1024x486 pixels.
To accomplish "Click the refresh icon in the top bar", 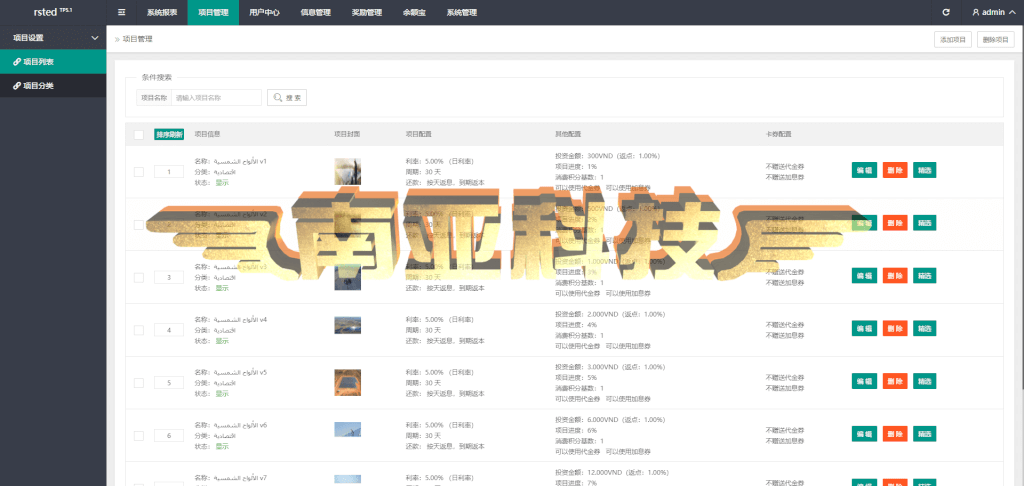I will pyautogui.click(x=946, y=12).
